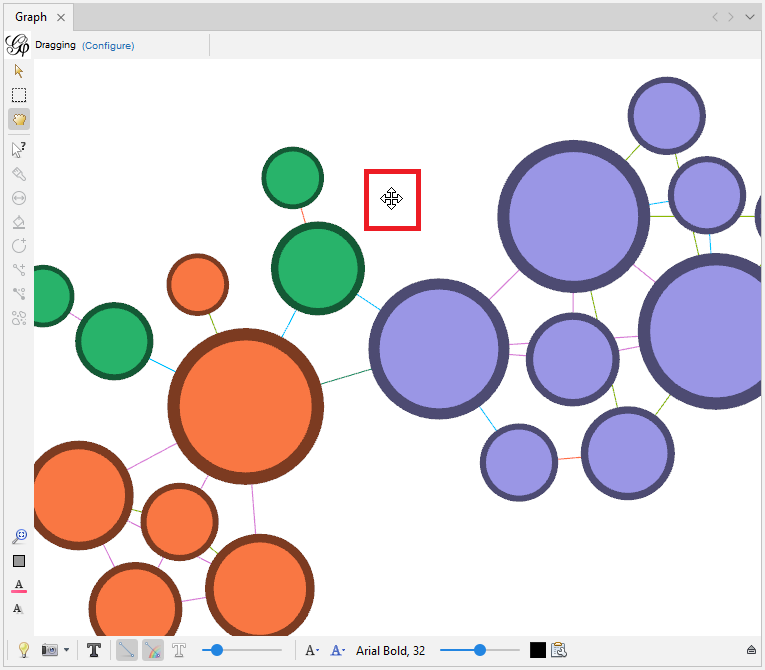The image size is (765, 670).
Task: Select the Direct selection arrow tool
Action: pos(19,71)
